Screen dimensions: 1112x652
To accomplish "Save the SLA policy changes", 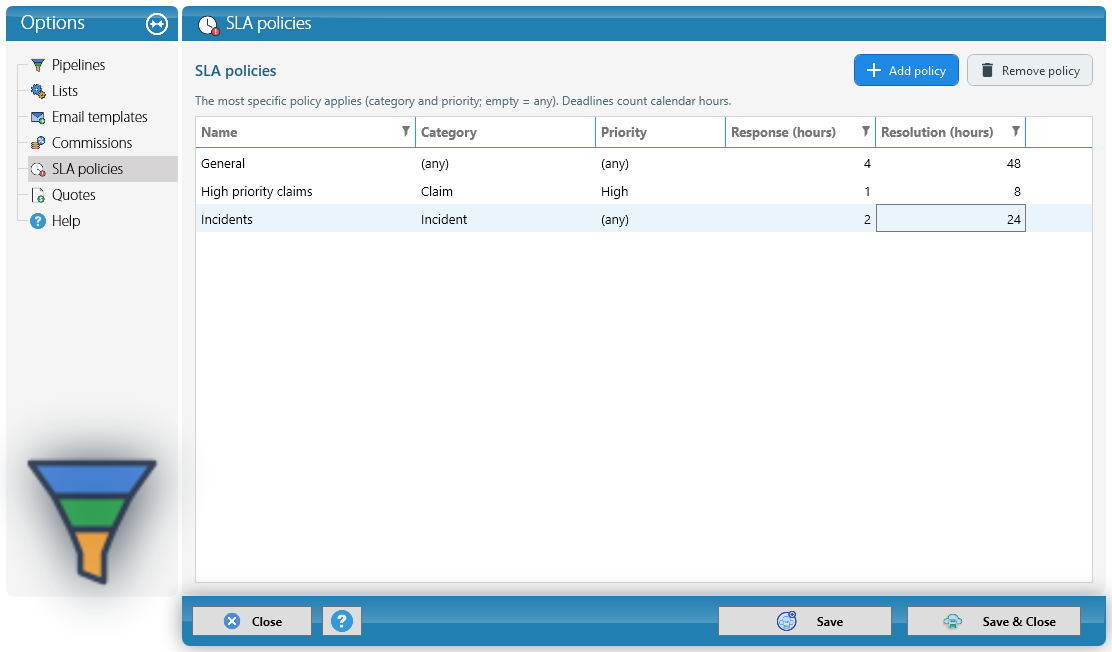I will [x=805, y=621].
